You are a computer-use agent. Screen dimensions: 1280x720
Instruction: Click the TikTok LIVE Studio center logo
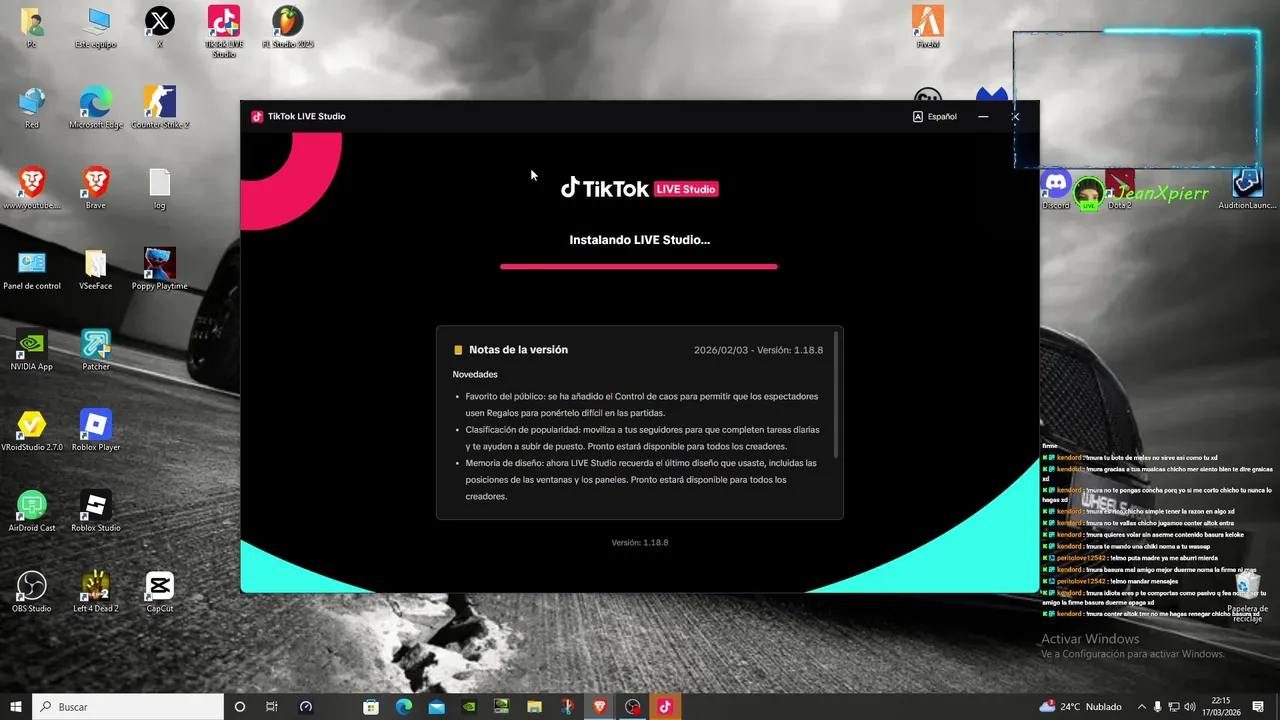click(x=640, y=188)
